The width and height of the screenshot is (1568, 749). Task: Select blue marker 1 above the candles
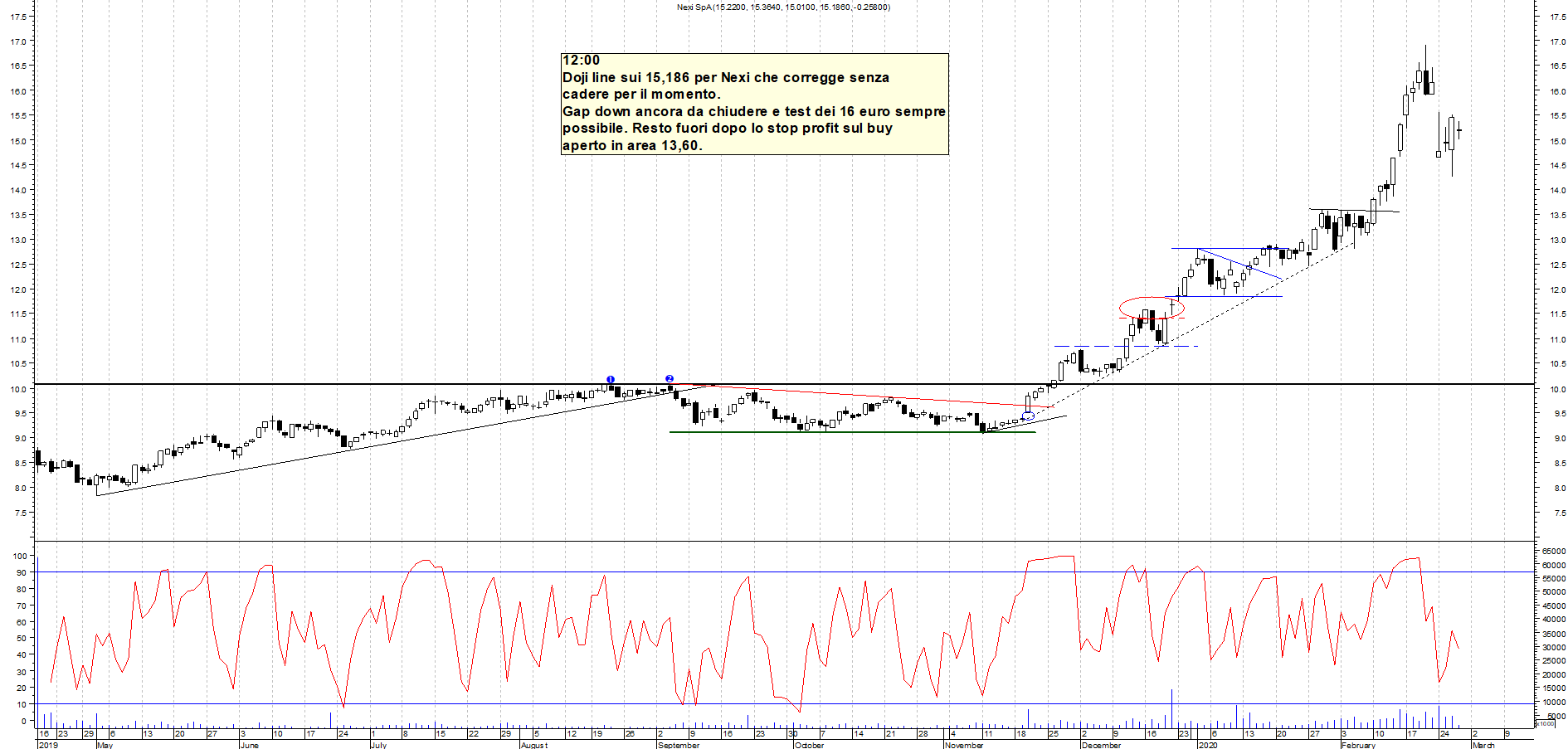click(x=611, y=380)
